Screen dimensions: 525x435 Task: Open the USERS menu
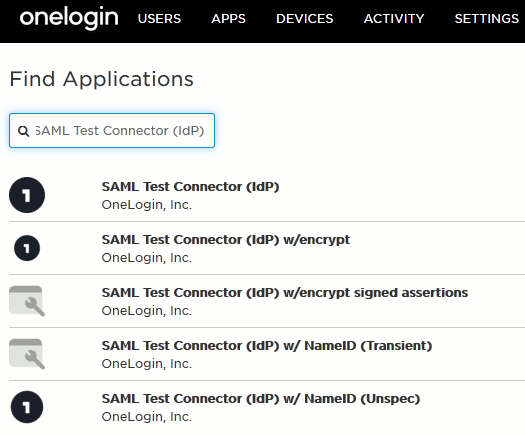pyautogui.click(x=159, y=19)
